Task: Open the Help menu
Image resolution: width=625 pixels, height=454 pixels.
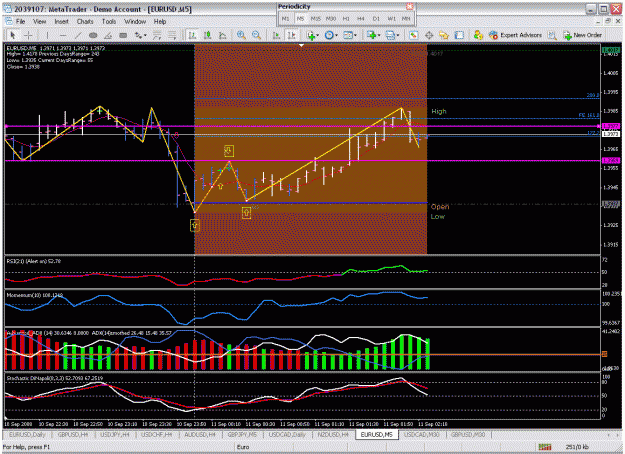Action: [160, 22]
